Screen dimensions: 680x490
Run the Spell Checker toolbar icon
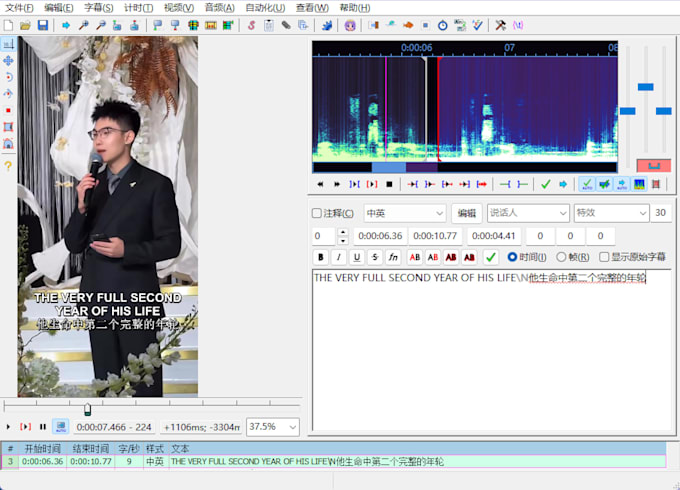(x=477, y=25)
